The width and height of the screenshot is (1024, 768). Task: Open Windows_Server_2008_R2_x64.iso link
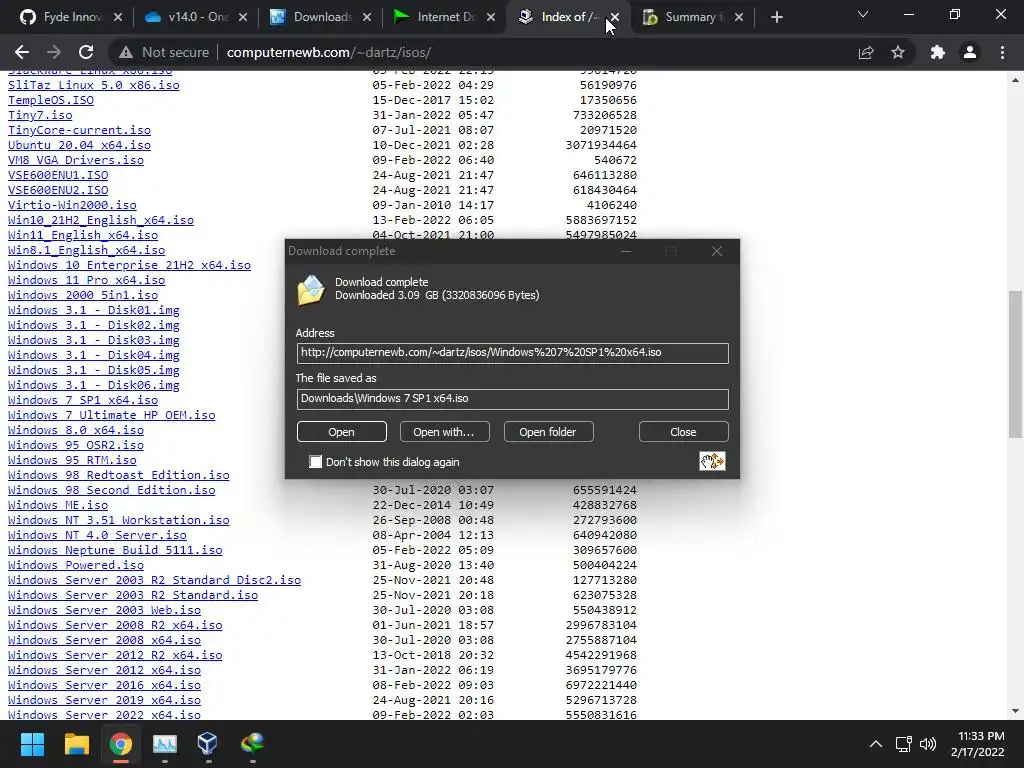[x=115, y=625]
